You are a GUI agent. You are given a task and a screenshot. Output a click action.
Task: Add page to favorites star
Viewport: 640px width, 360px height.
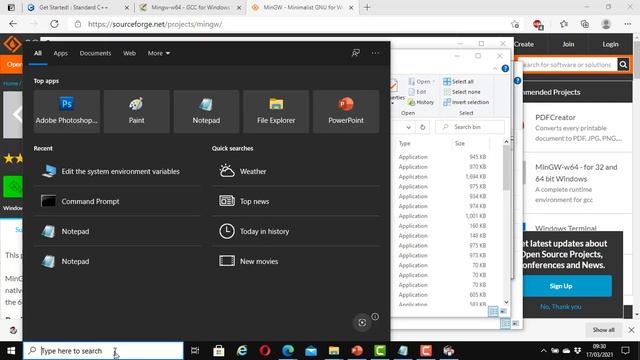[515, 24]
